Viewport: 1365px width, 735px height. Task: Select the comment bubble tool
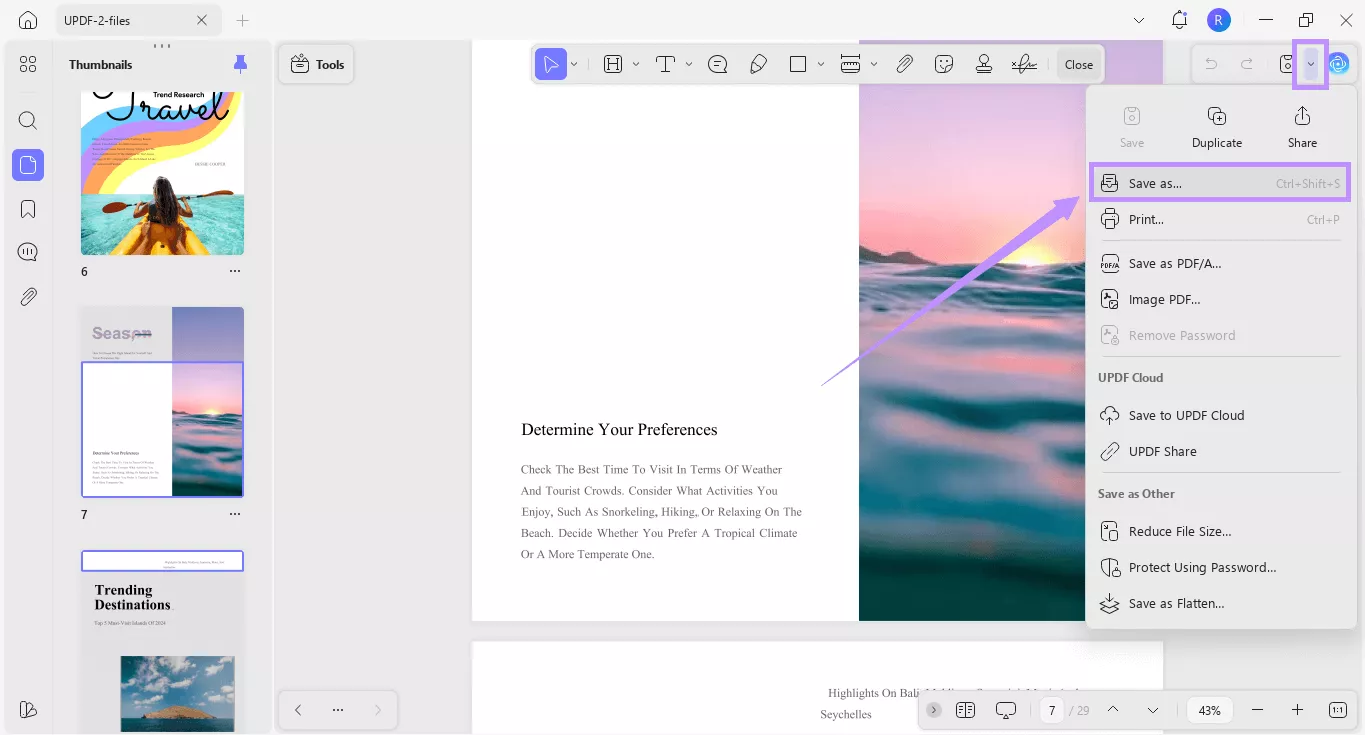pyautogui.click(x=717, y=64)
